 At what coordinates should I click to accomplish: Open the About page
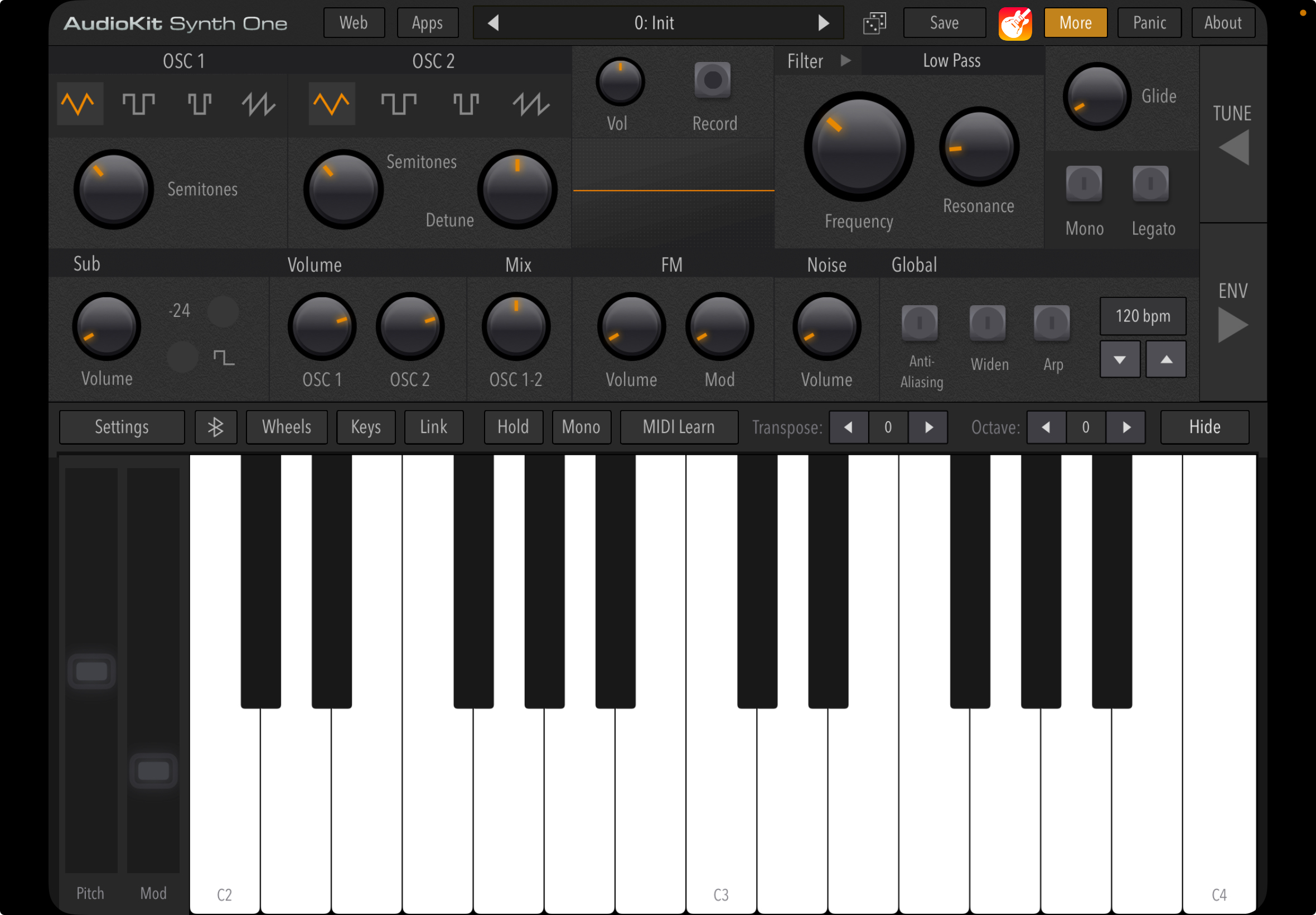(1223, 23)
